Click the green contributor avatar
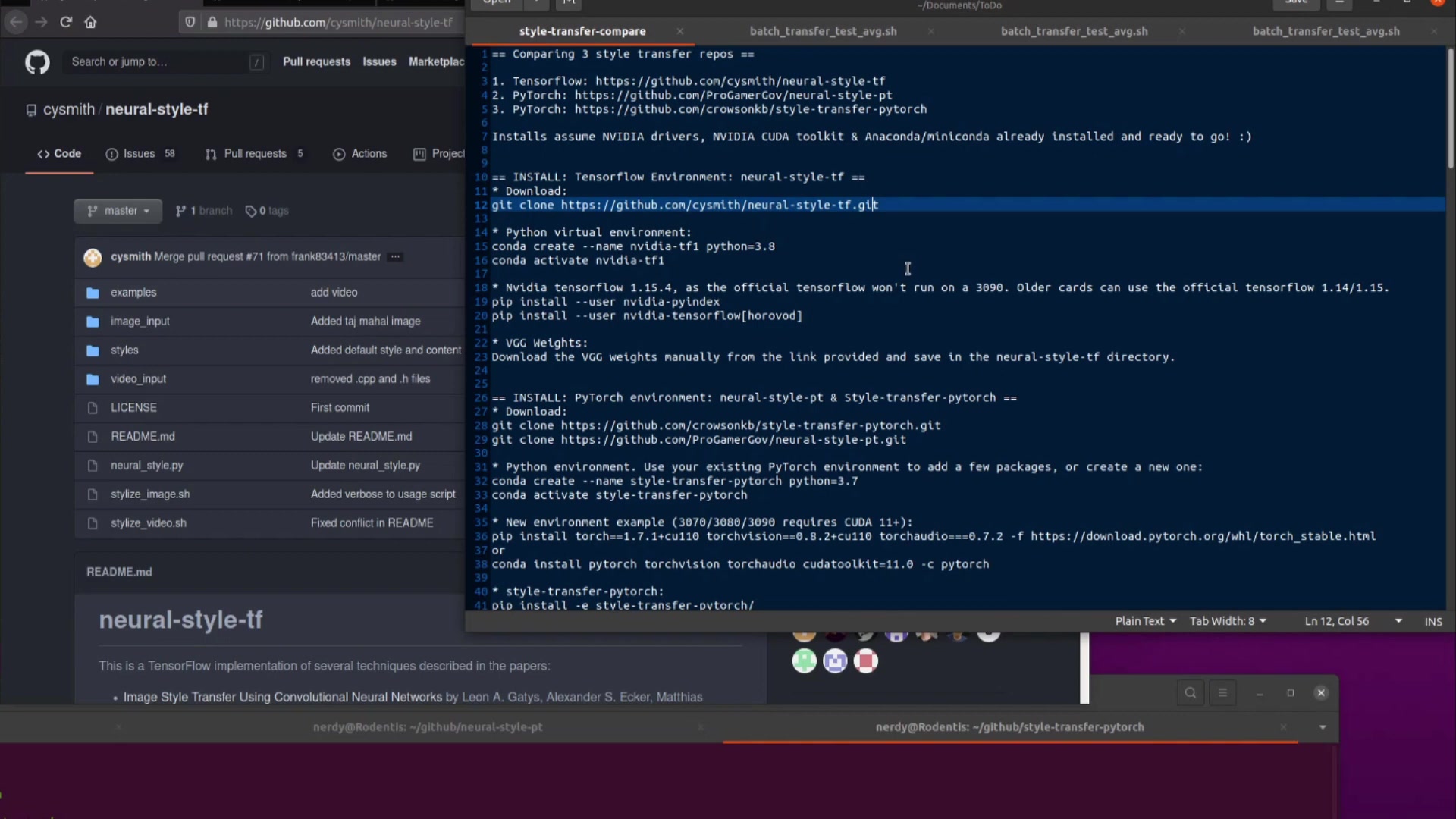Image resolution: width=1456 pixels, height=819 pixels. 805,661
